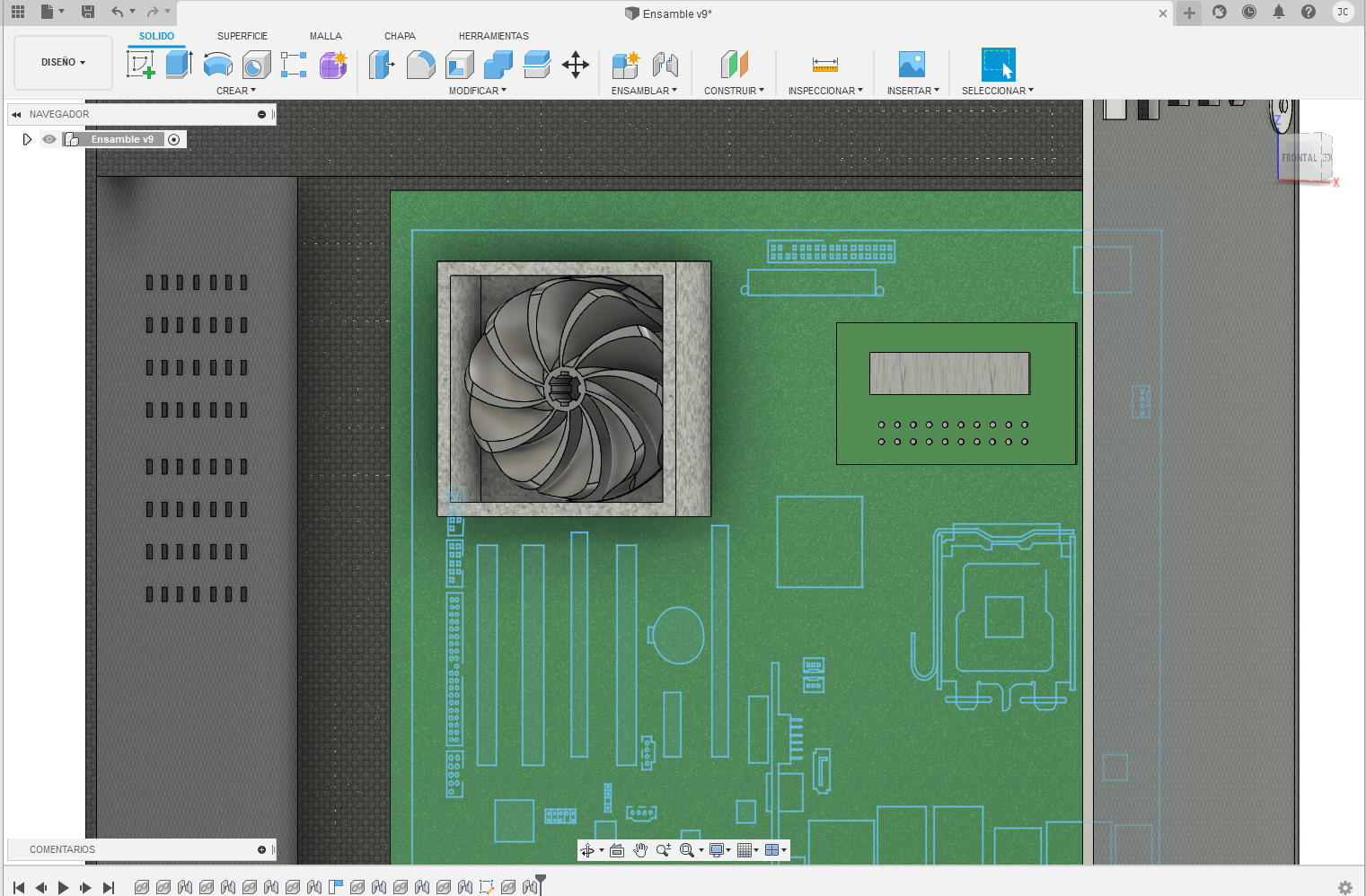Open the job status clock icon
The height and width of the screenshot is (896, 1366).
[x=1249, y=12]
